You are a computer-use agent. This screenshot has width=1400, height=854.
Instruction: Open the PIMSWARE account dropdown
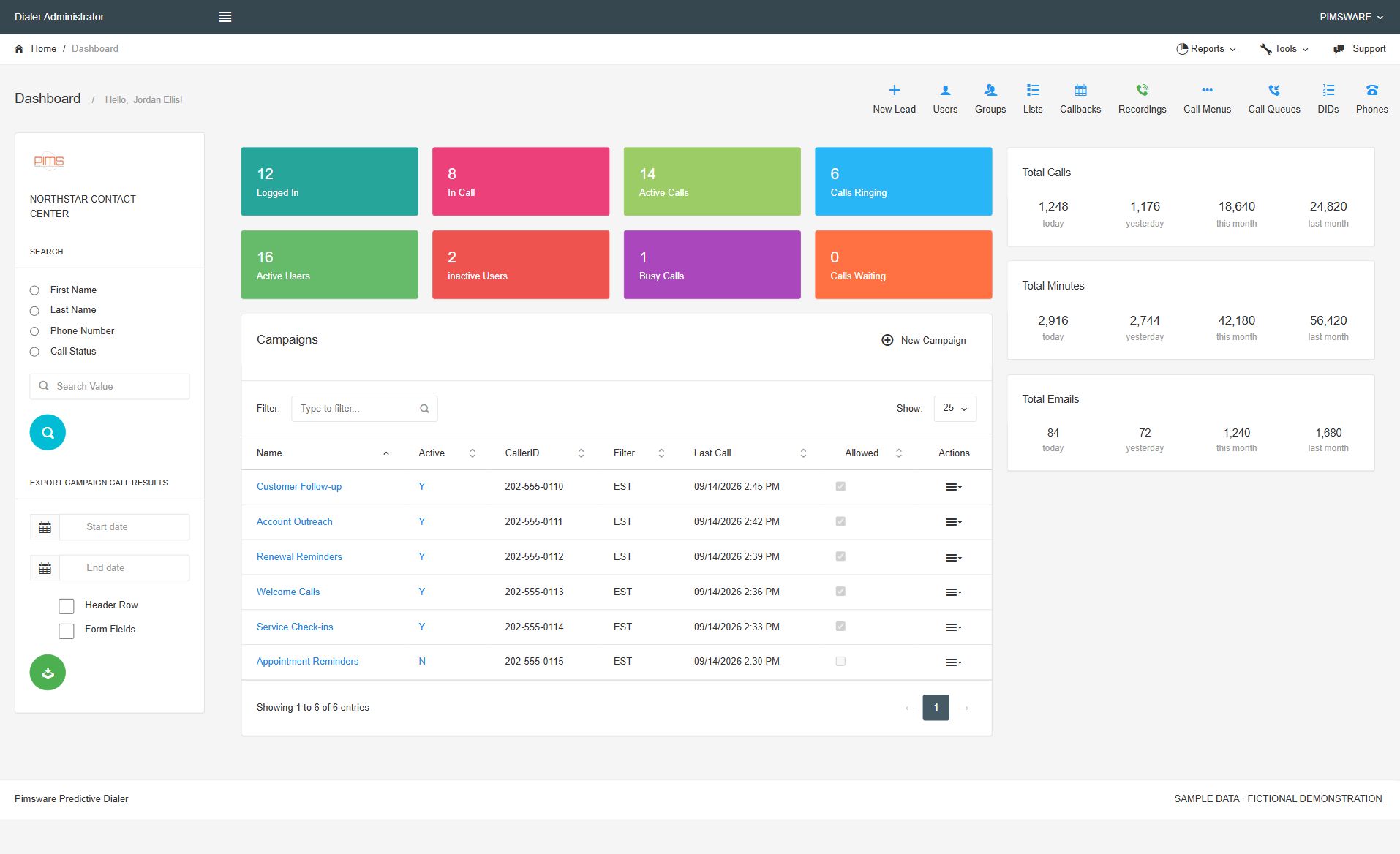[1351, 17]
